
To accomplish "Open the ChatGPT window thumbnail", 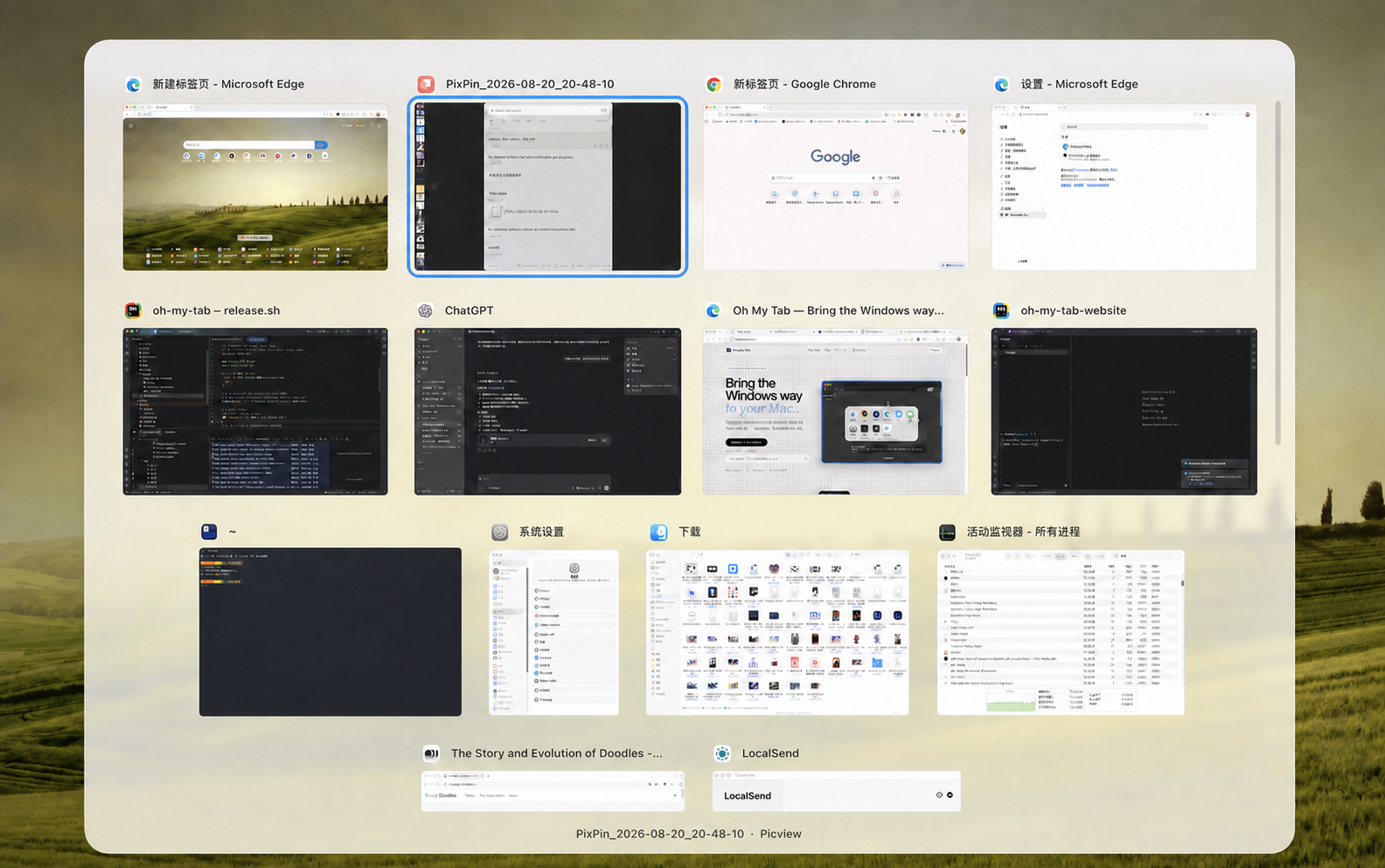I will [x=547, y=412].
